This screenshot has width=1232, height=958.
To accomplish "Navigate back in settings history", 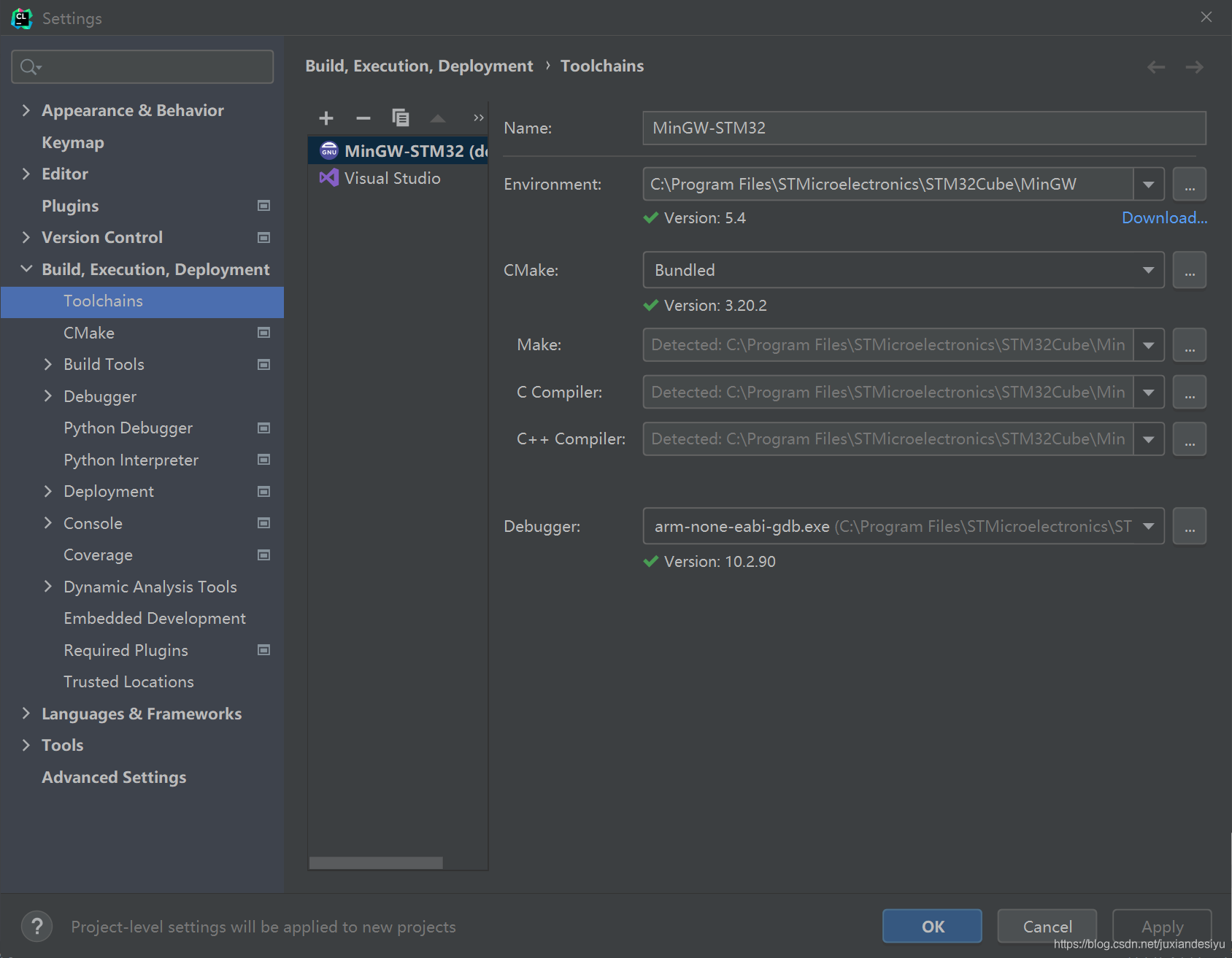I will click(x=1156, y=67).
